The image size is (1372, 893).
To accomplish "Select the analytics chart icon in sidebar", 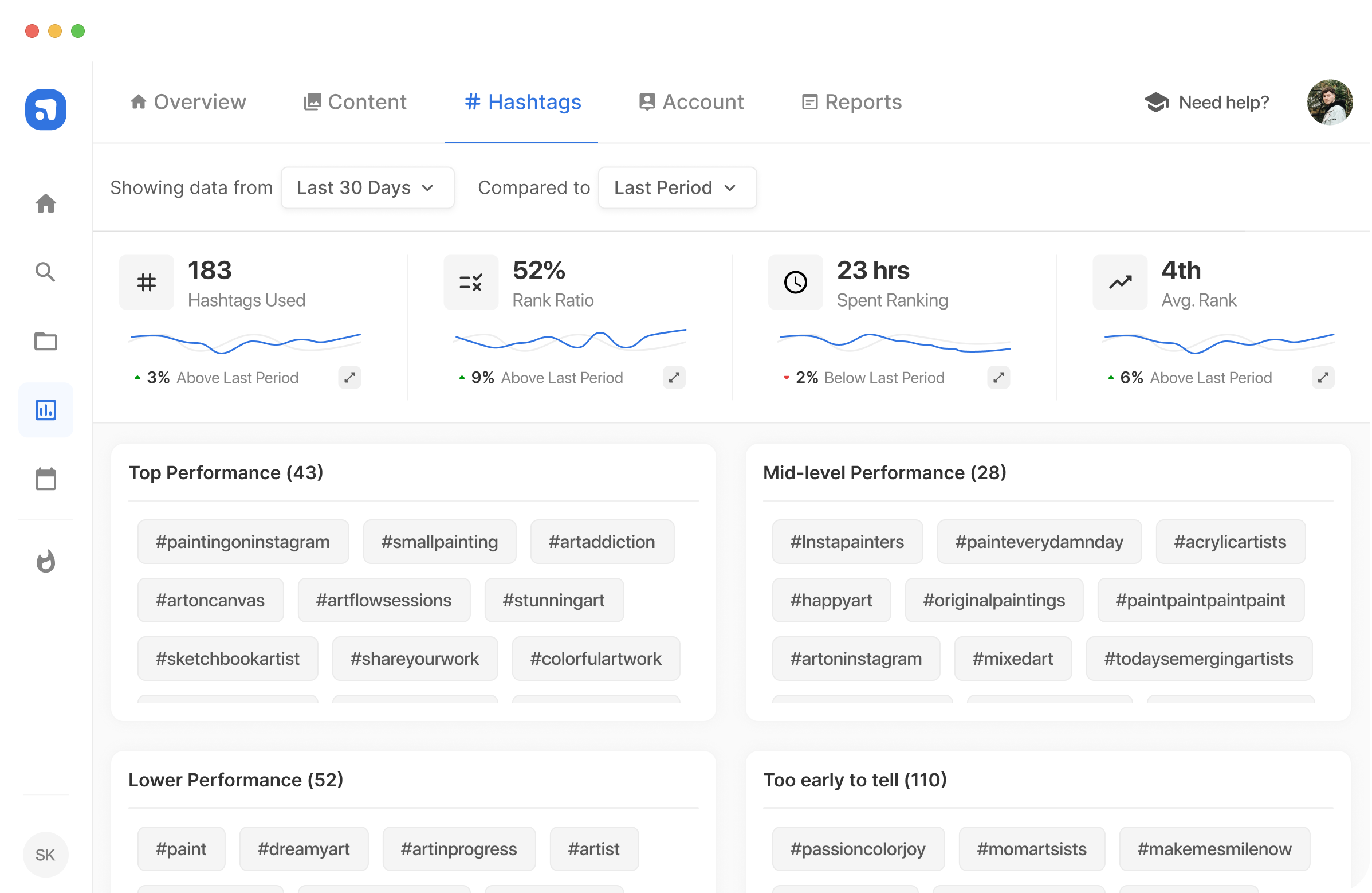I will [45, 410].
